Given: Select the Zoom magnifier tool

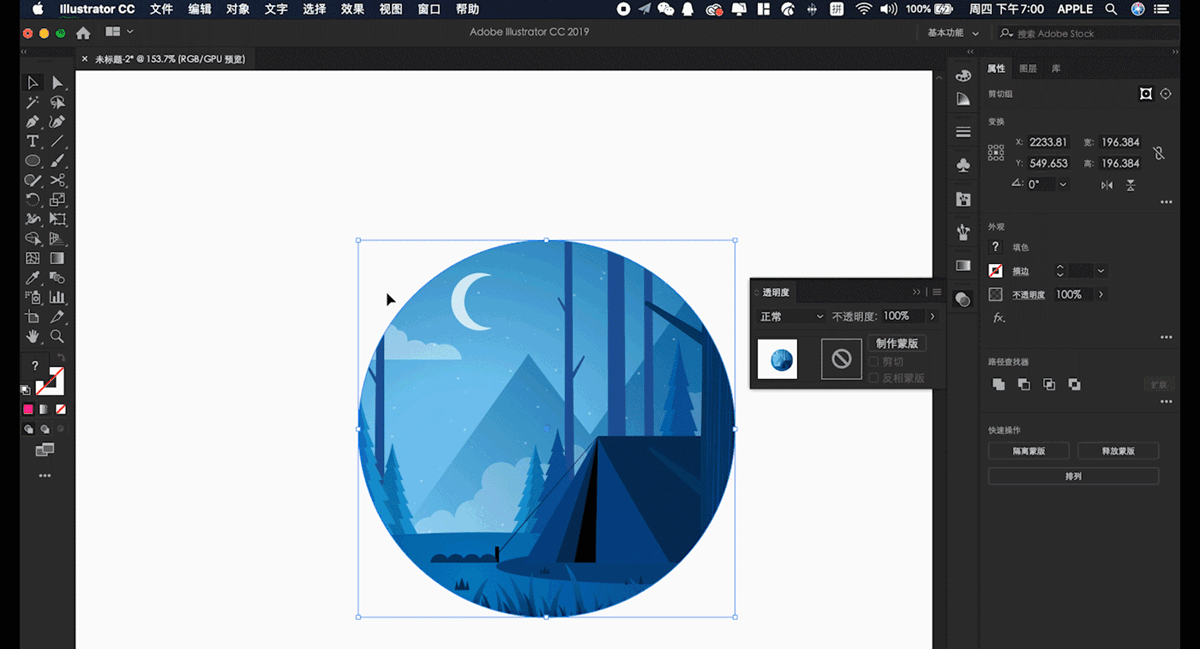Looking at the screenshot, I should 57,336.
